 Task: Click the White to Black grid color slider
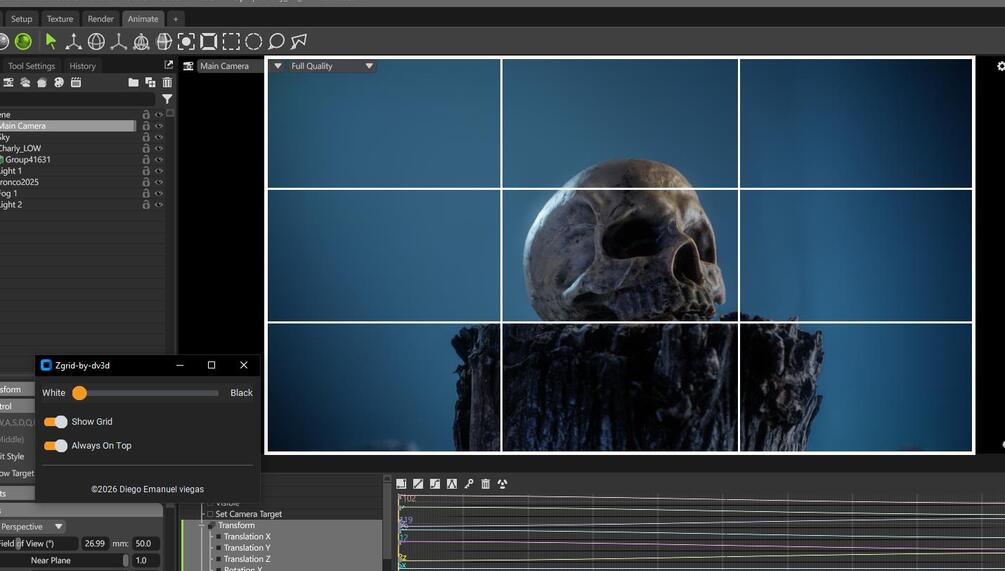(x=147, y=393)
